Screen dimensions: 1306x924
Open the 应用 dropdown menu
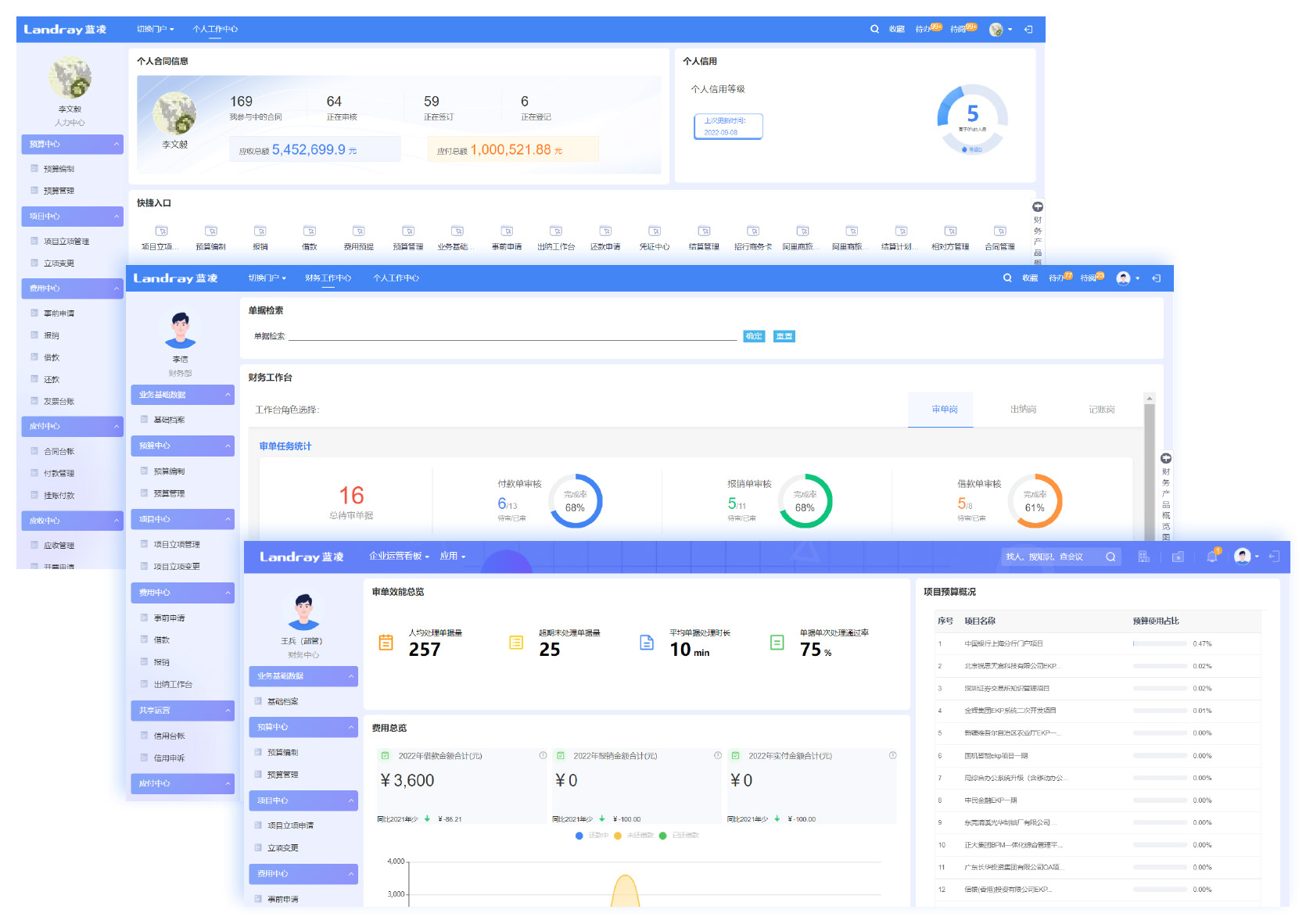(452, 557)
